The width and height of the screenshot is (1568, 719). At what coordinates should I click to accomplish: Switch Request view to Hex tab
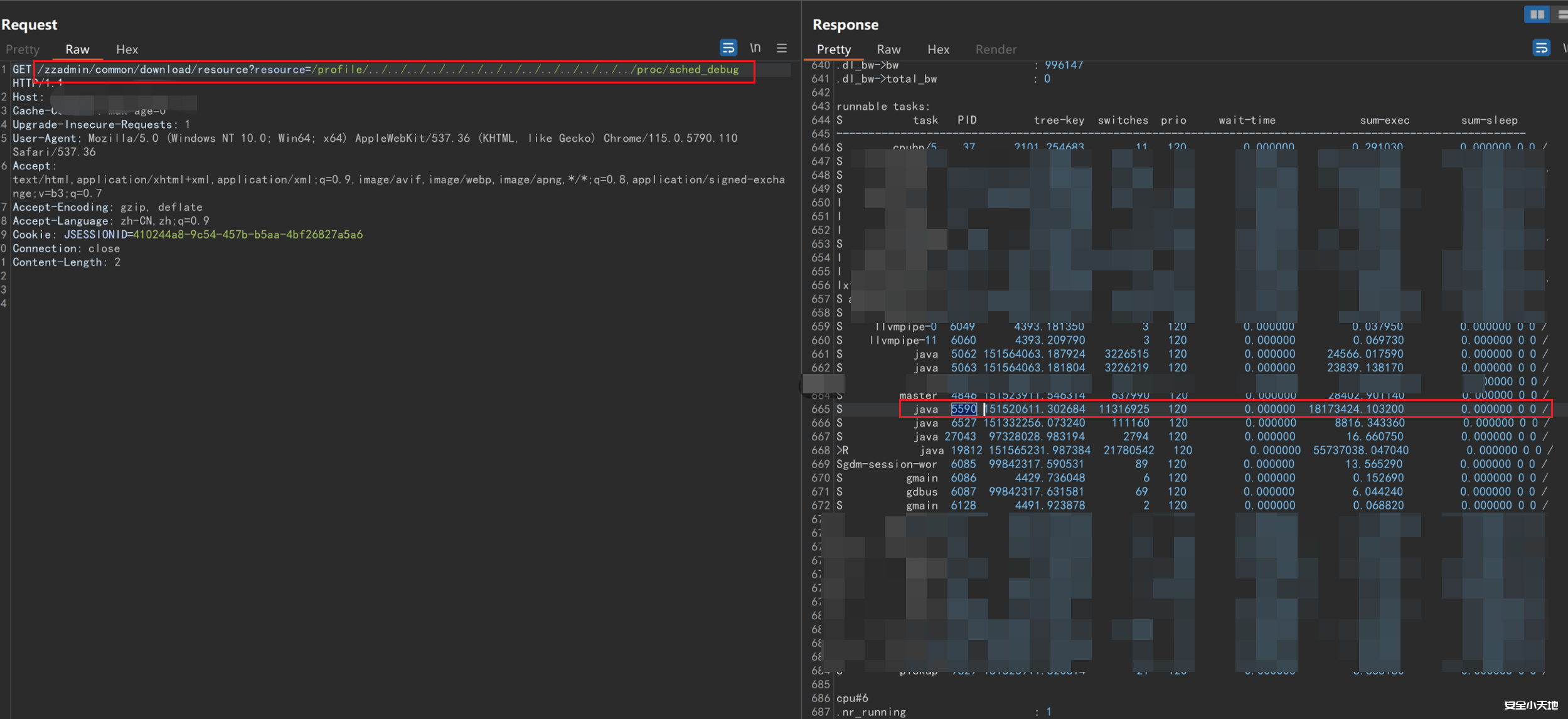coord(127,49)
